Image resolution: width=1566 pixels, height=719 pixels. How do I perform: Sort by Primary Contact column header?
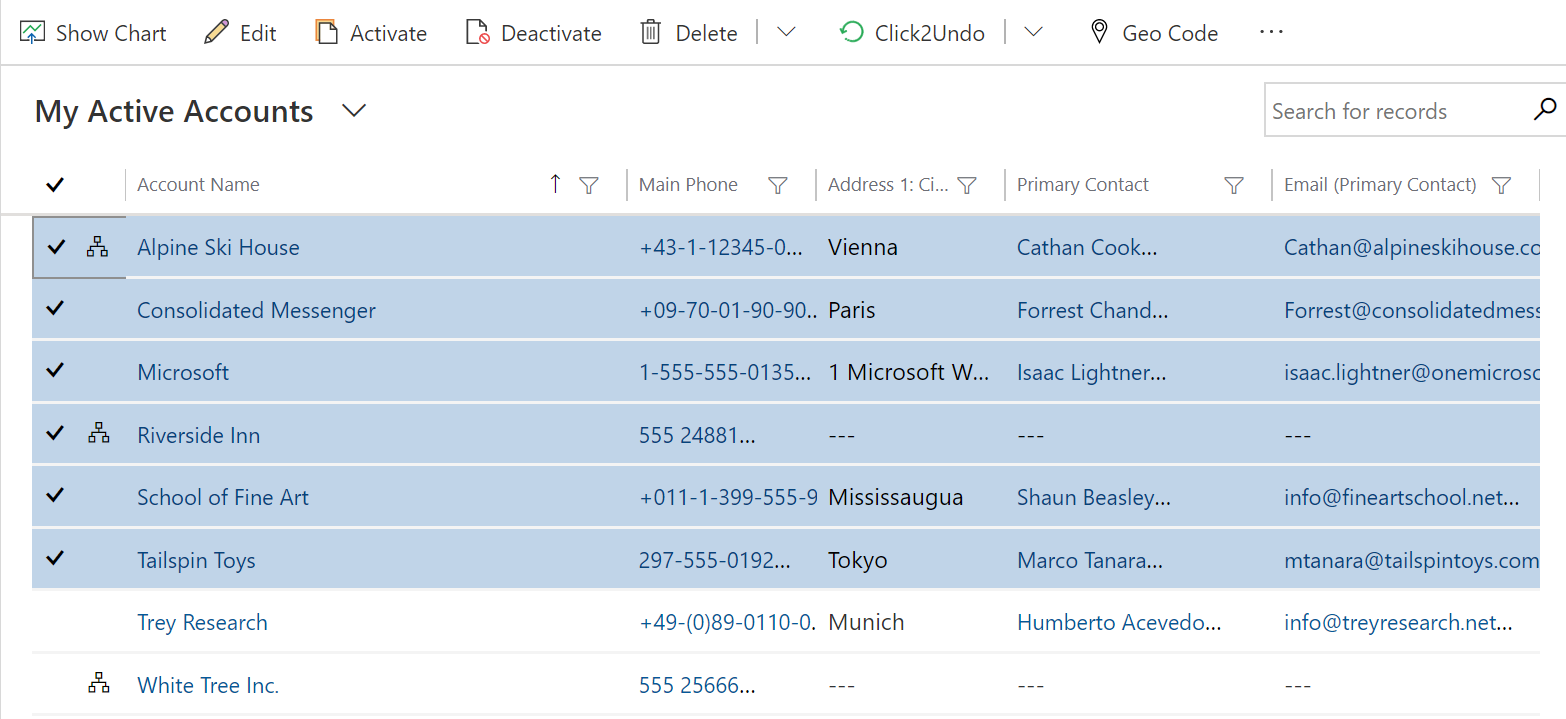(1083, 185)
